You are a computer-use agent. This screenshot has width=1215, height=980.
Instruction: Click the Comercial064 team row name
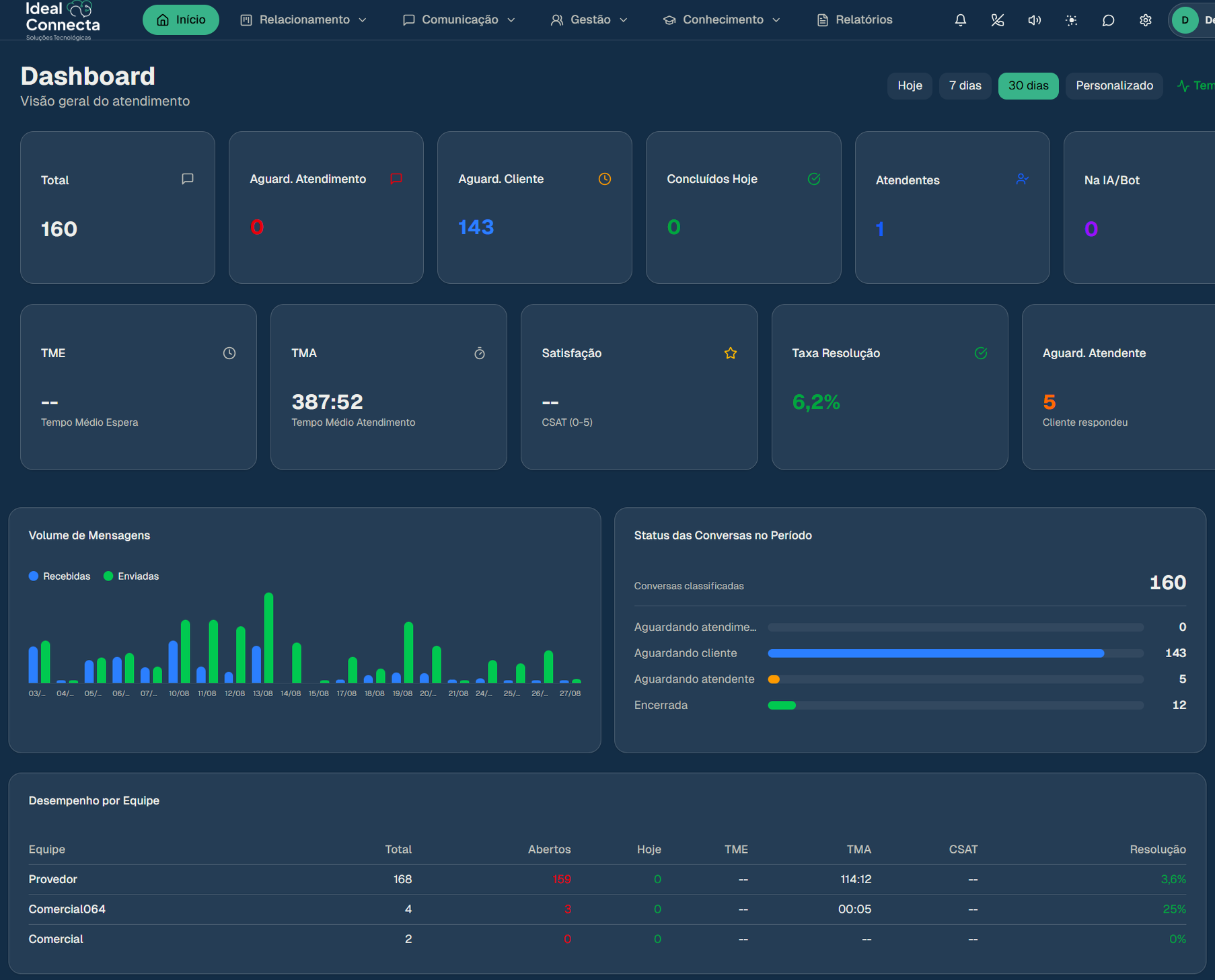click(67, 909)
